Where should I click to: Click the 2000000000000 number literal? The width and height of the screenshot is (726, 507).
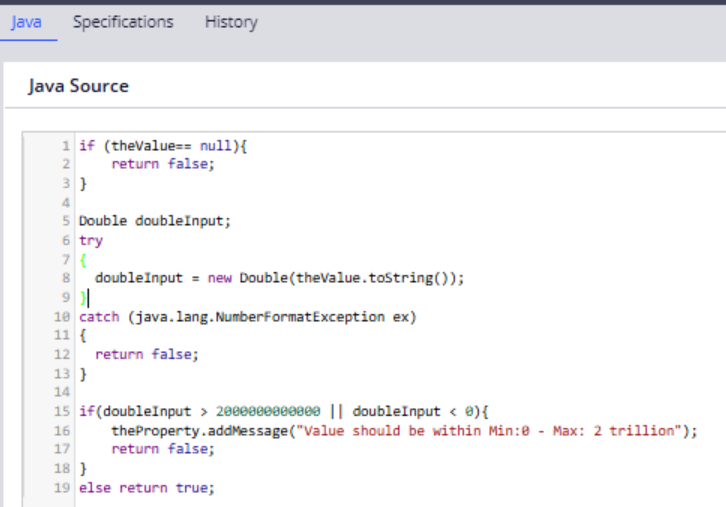click(x=268, y=412)
